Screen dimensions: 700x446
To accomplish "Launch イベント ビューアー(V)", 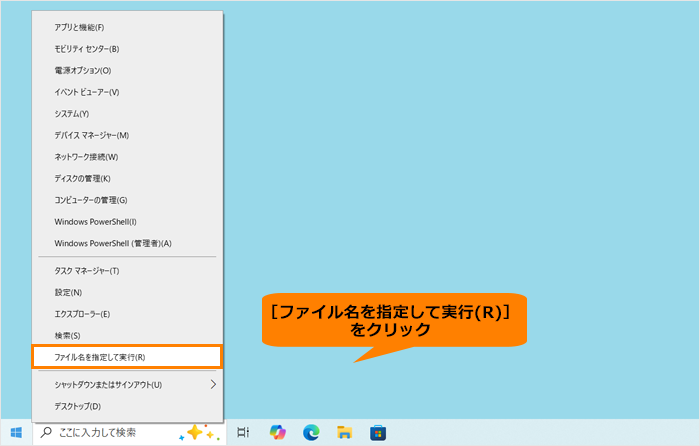I will (x=127, y=92).
